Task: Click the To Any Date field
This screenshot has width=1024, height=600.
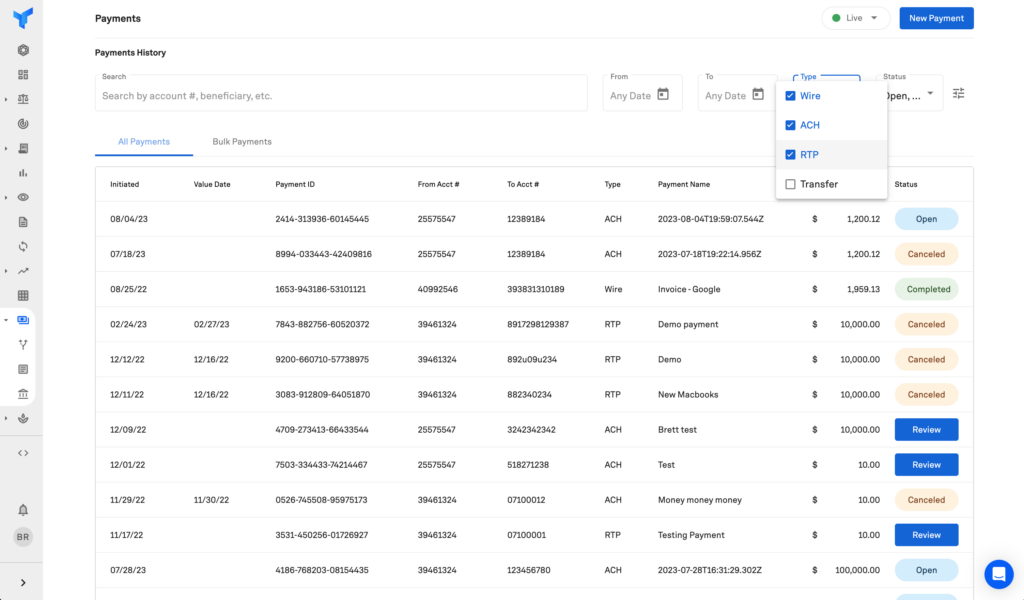Action: tap(737, 95)
